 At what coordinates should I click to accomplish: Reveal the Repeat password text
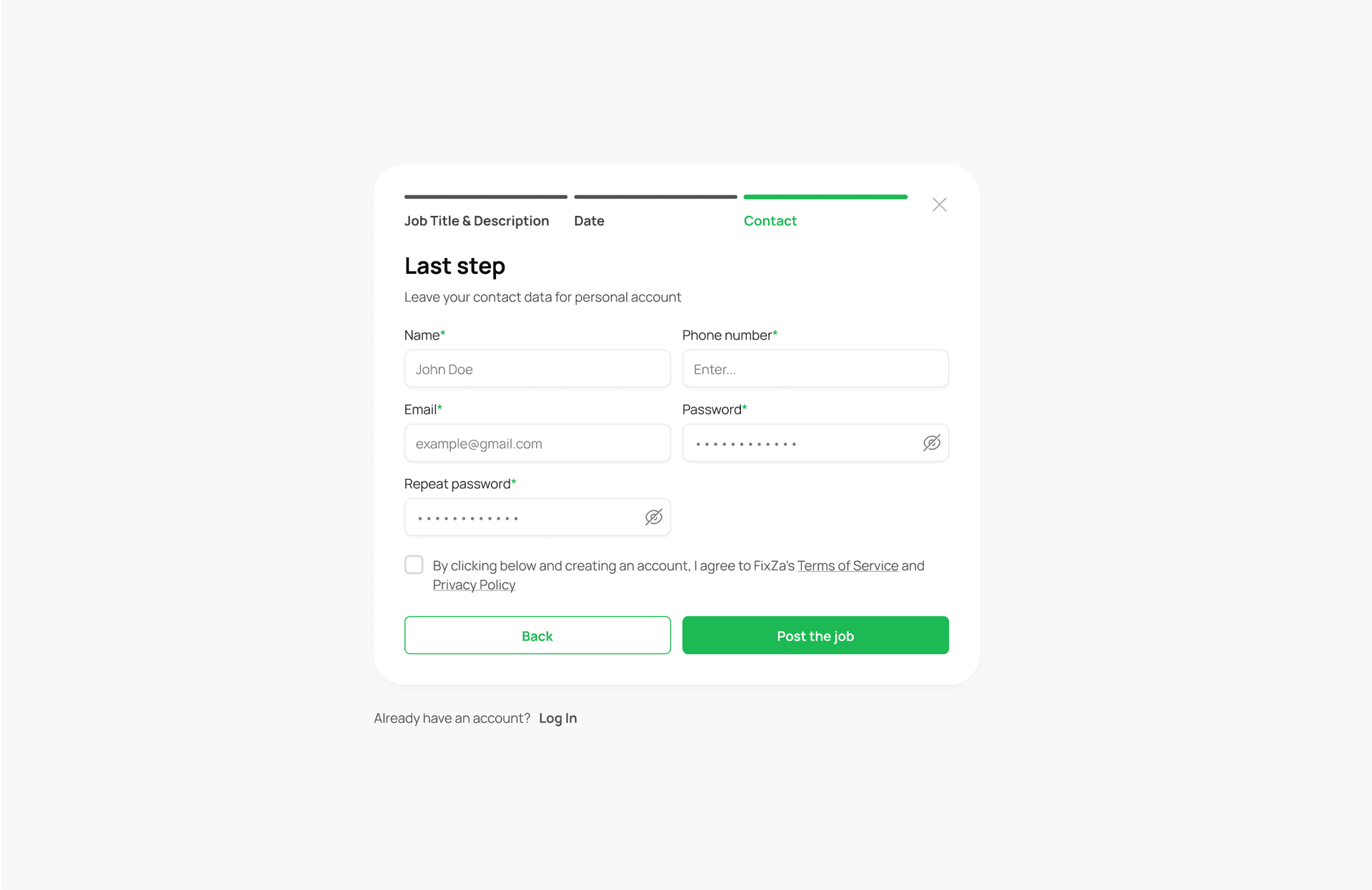coord(653,517)
